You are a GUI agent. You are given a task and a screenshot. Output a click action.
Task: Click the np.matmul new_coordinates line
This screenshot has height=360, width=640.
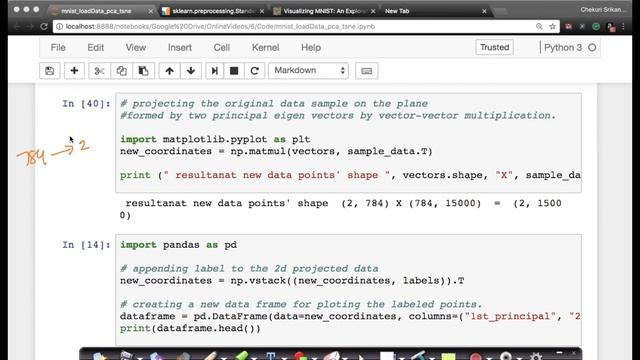coord(276,151)
